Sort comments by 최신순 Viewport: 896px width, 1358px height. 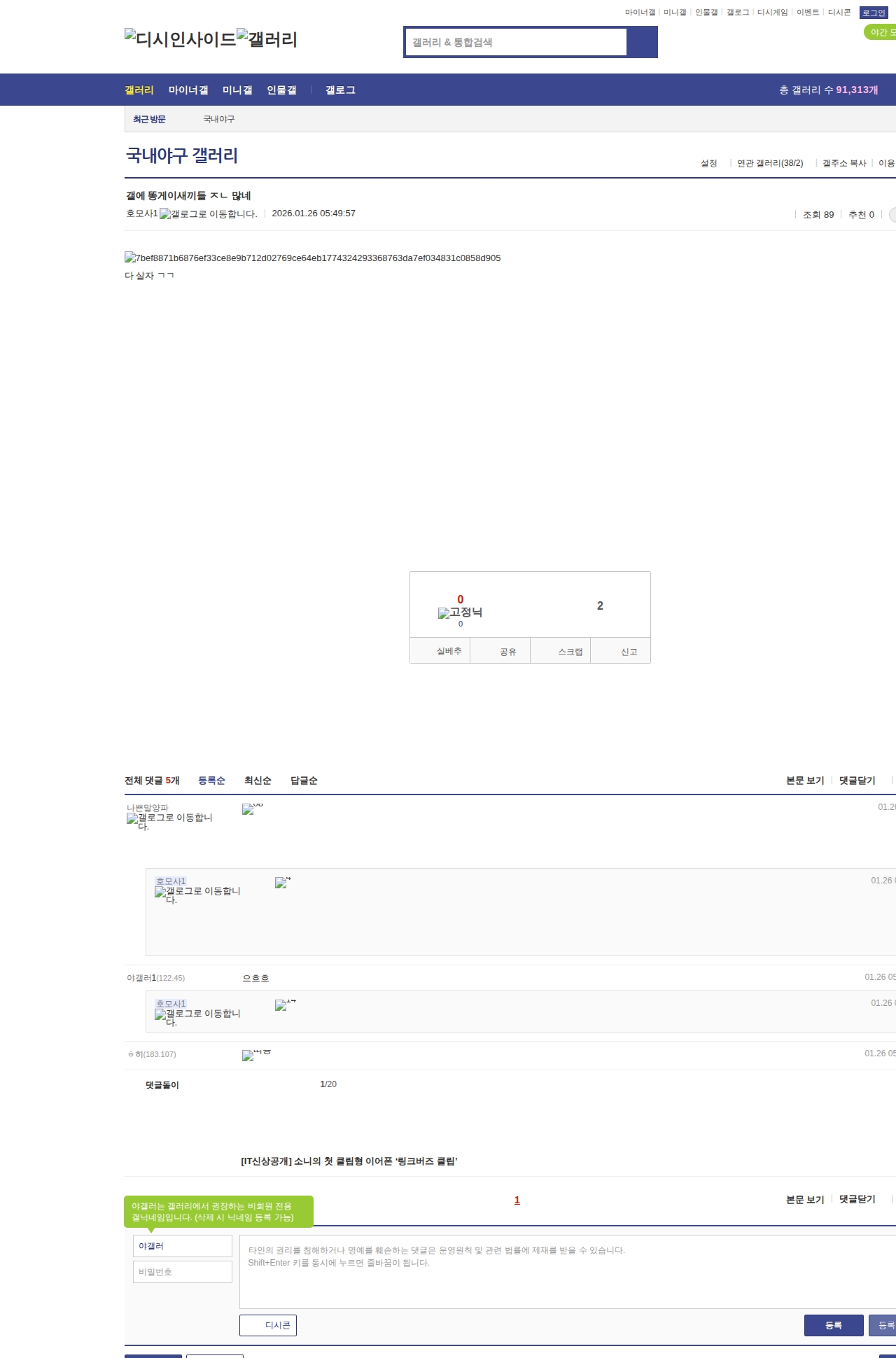pos(258,780)
